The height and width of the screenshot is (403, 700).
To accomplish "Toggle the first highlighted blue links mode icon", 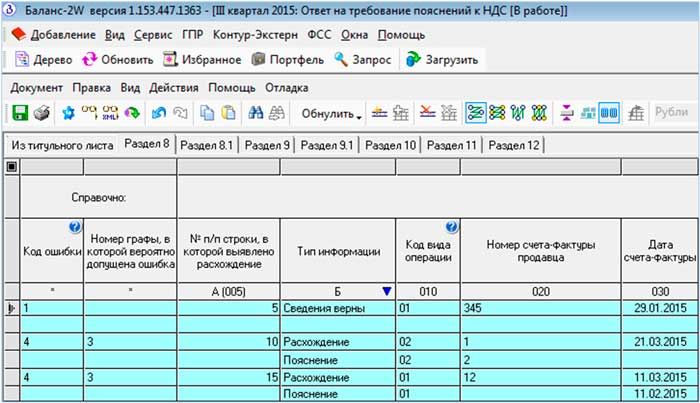I will (x=475, y=113).
